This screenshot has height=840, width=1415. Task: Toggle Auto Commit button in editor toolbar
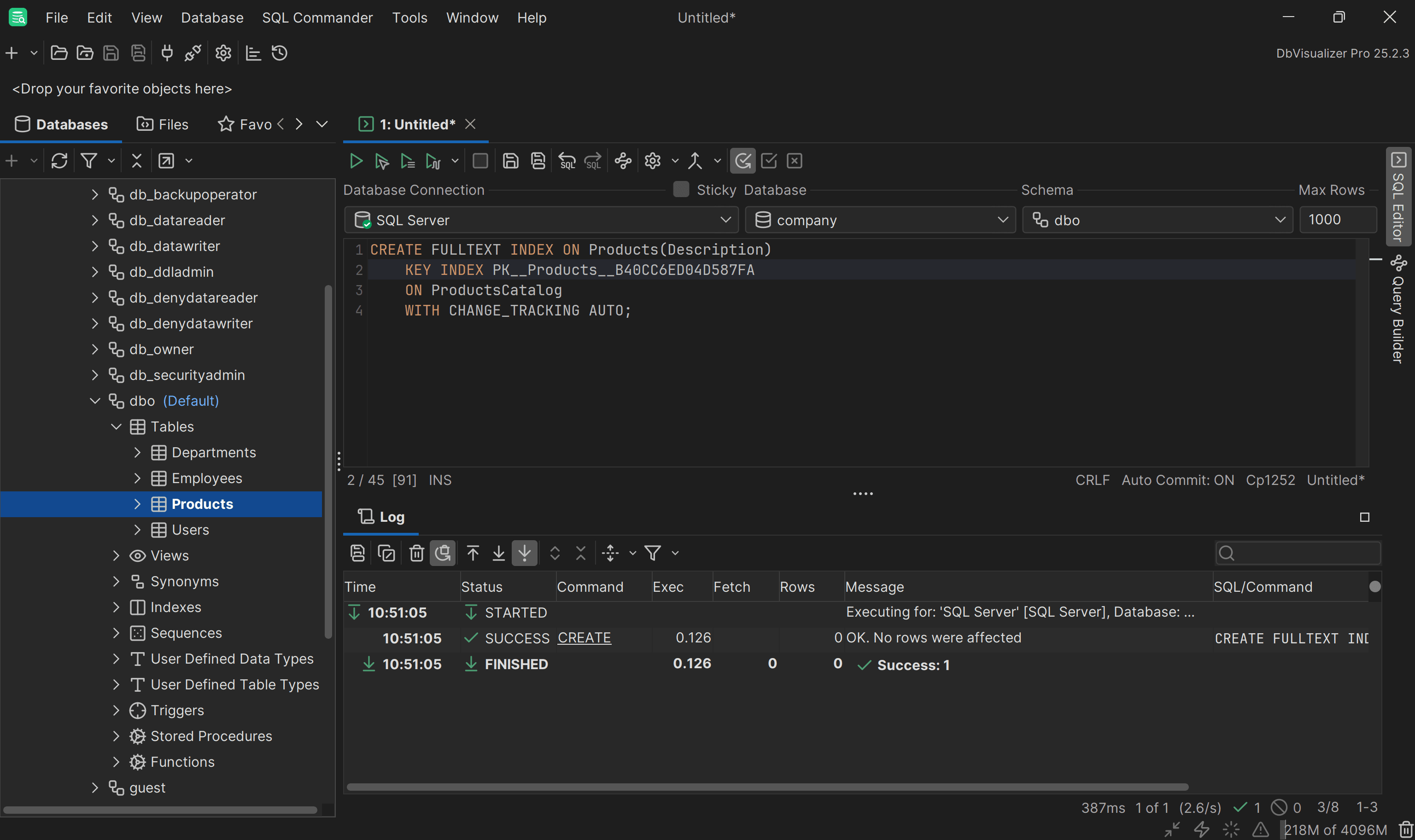pyautogui.click(x=743, y=161)
